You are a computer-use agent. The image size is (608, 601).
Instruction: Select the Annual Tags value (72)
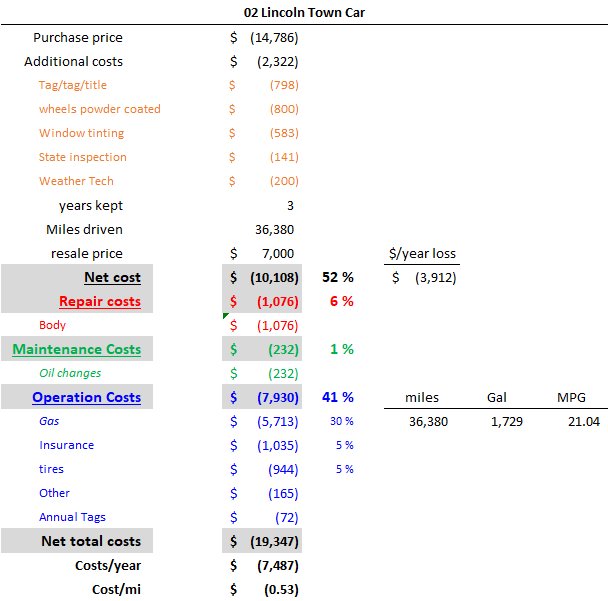(287, 518)
